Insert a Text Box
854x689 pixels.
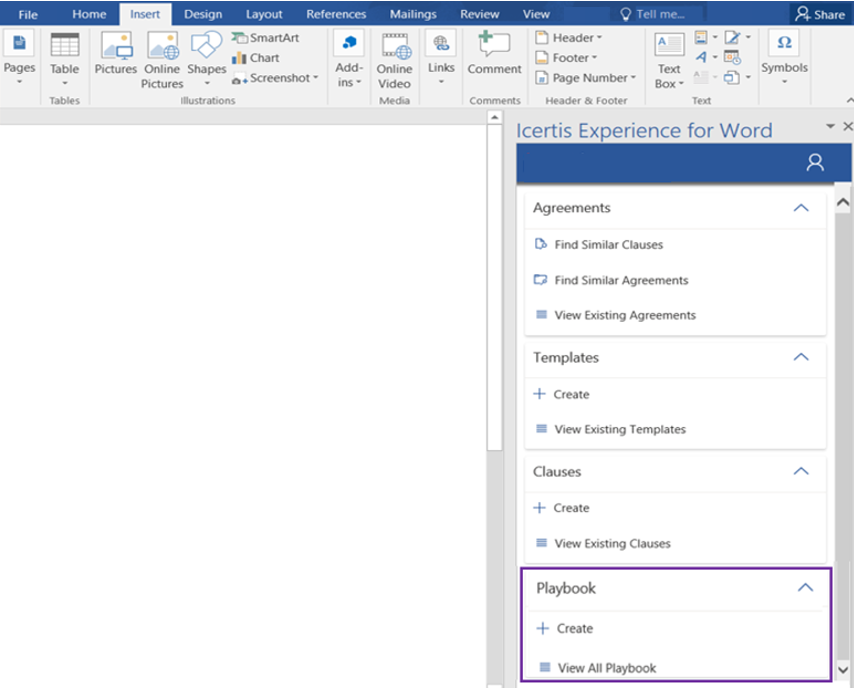click(x=669, y=60)
